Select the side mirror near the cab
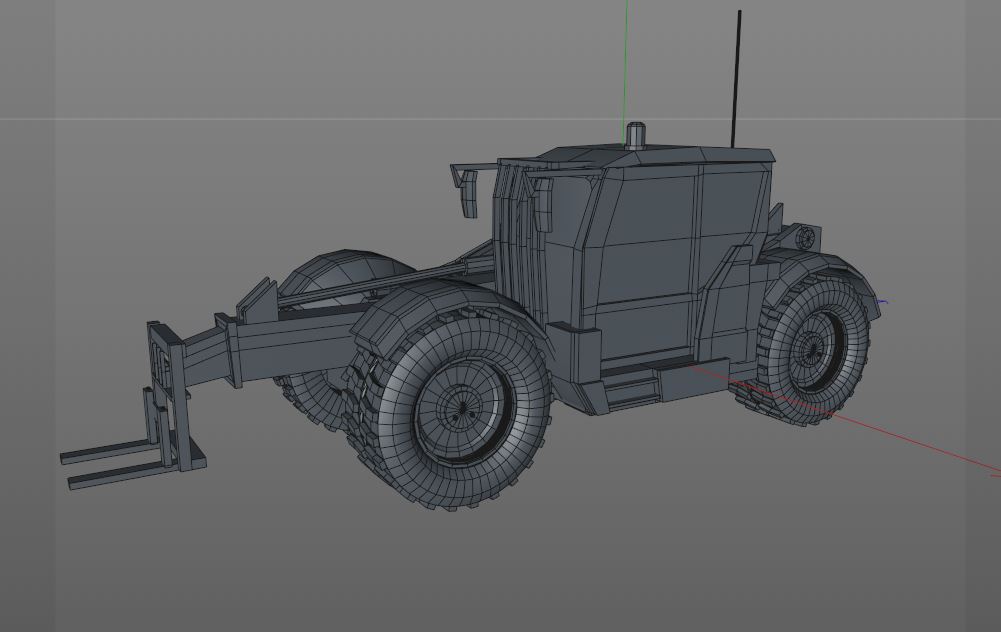This screenshot has width=1001, height=632. (x=468, y=195)
